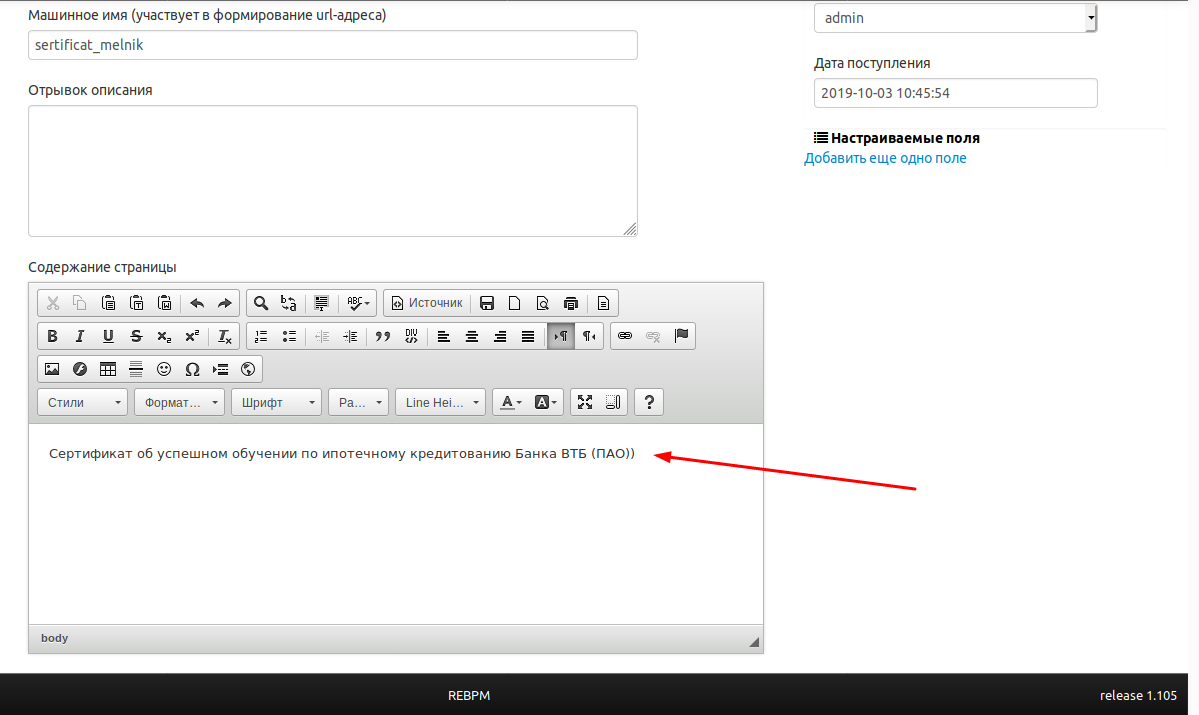Click Paste as plain text icon
The height and width of the screenshot is (715, 1199).
[x=137, y=303]
